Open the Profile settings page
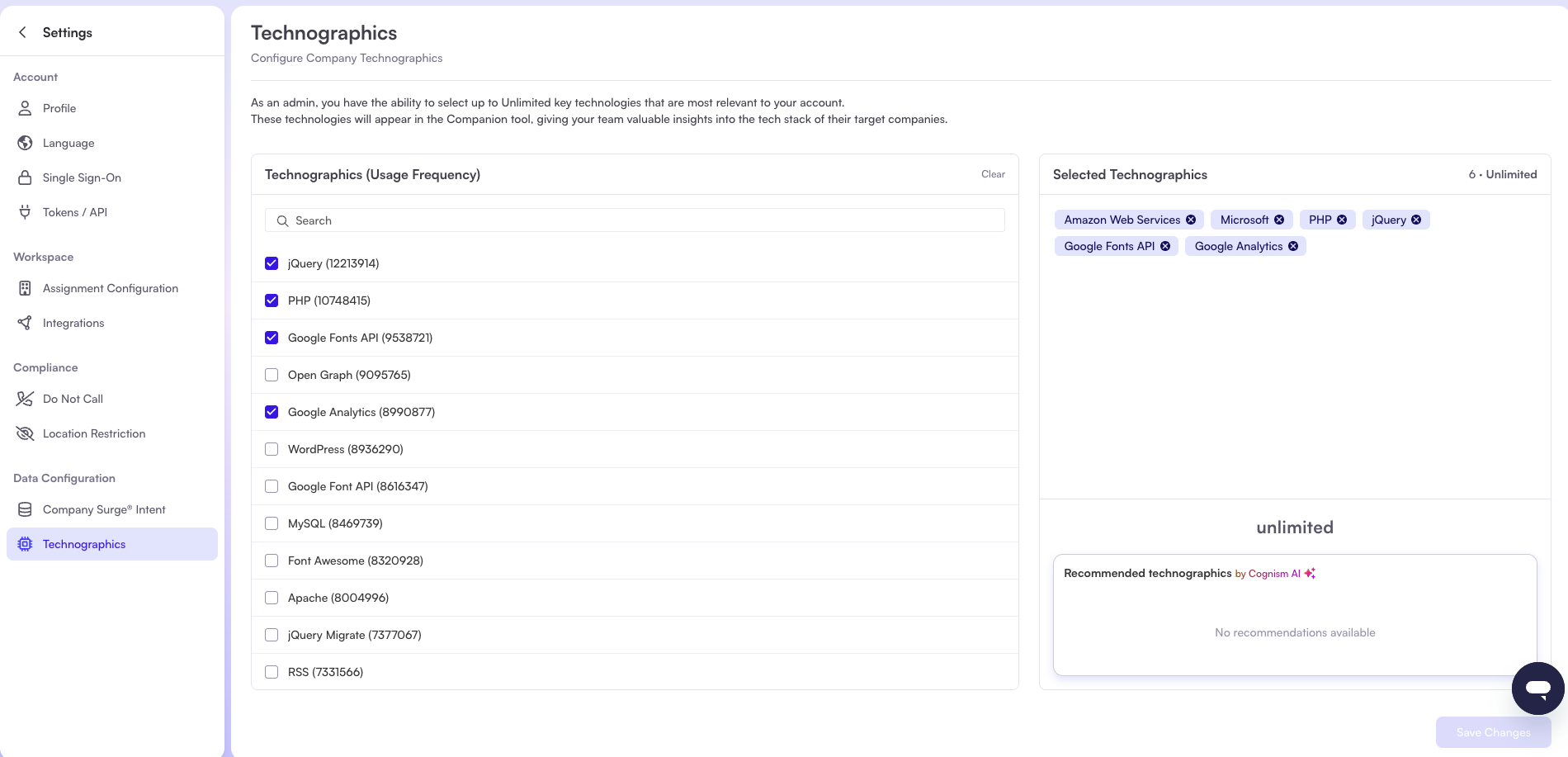1568x757 pixels. tap(59, 108)
